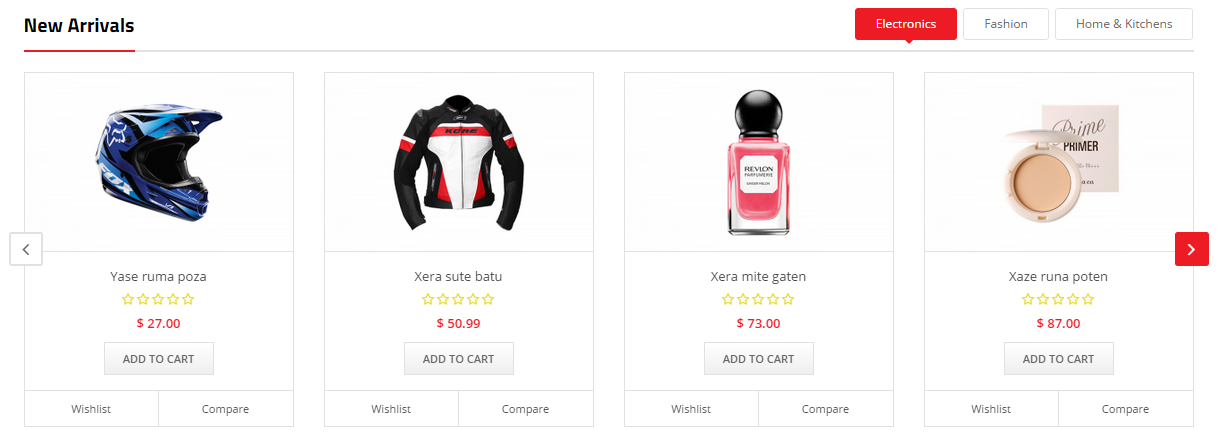Switch to the Home & Kitchens tab

pyautogui.click(x=1124, y=24)
